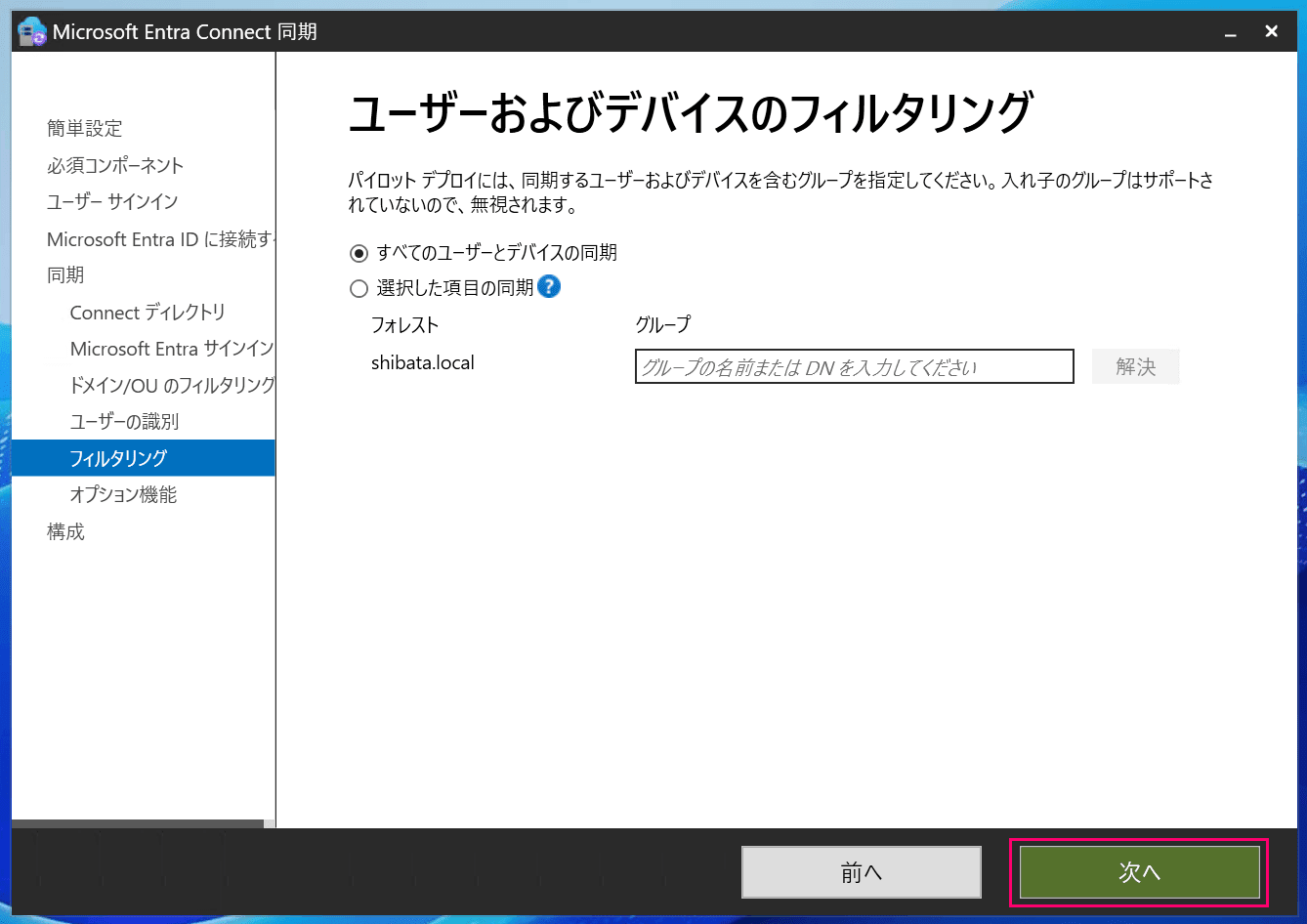Select すべてのユーザーとデバイスの同期 radio button
The image size is (1307, 924).
click(x=359, y=254)
